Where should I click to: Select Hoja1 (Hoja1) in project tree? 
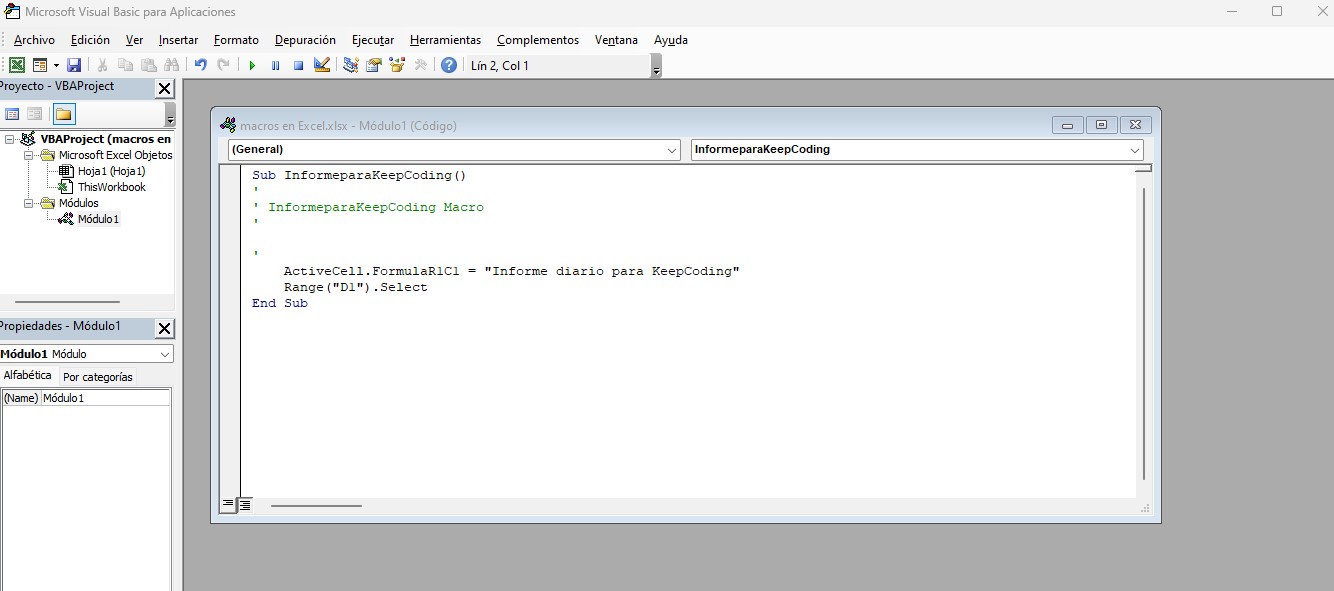click(111, 171)
